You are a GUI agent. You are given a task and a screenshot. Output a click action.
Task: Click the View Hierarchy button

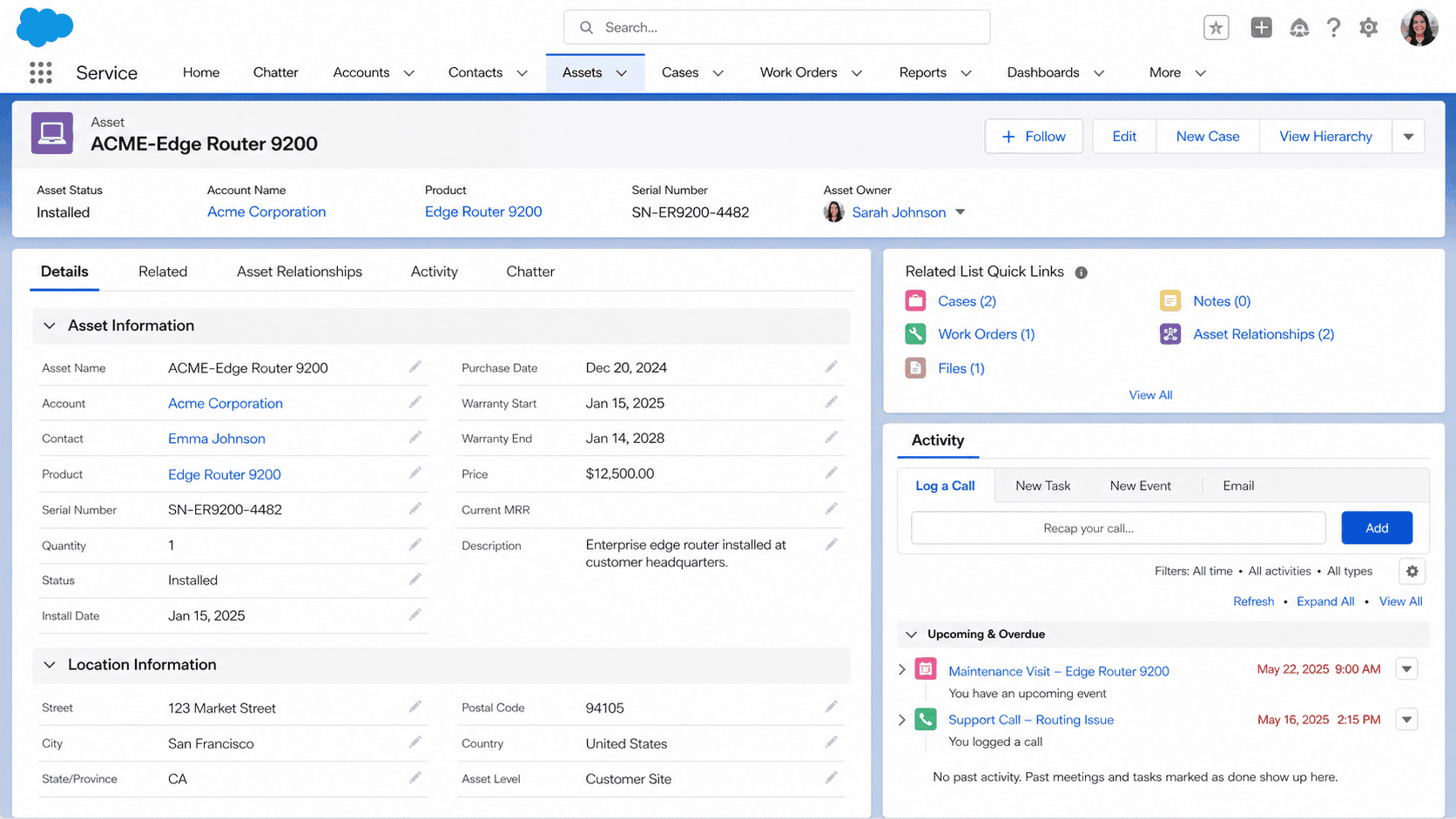pos(1325,137)
